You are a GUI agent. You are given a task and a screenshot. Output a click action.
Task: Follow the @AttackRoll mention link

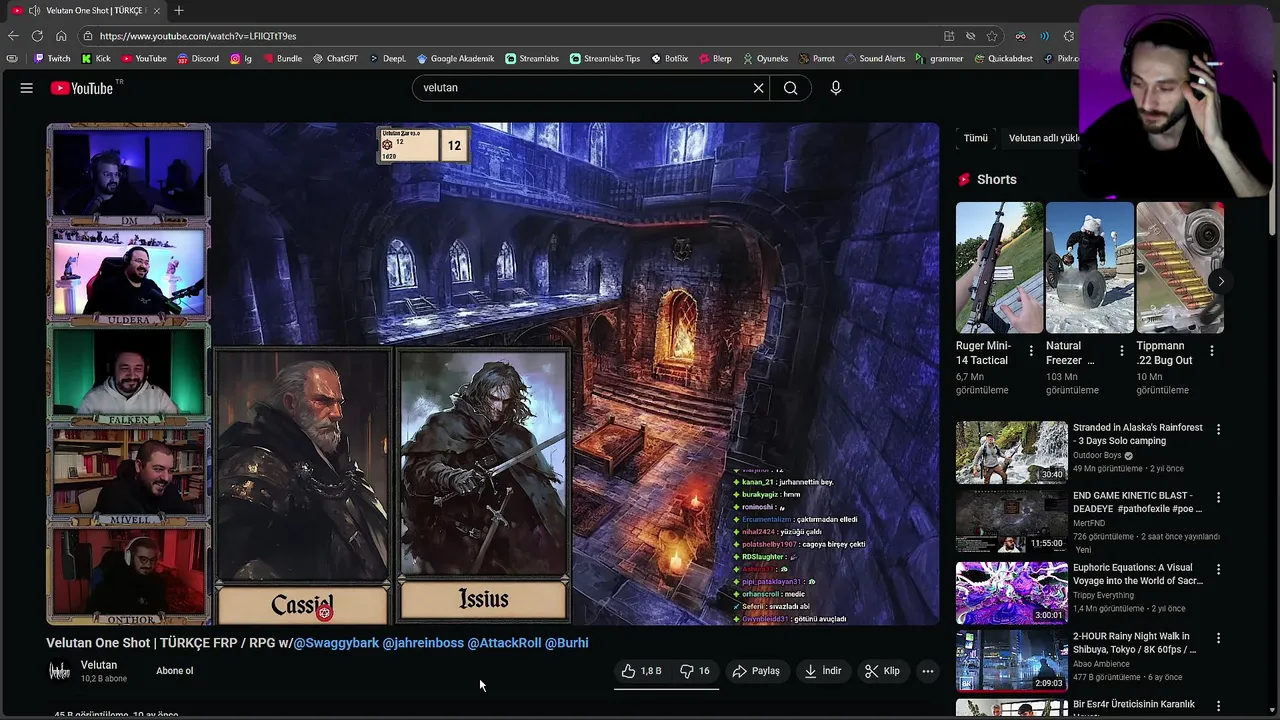(504, 643)
